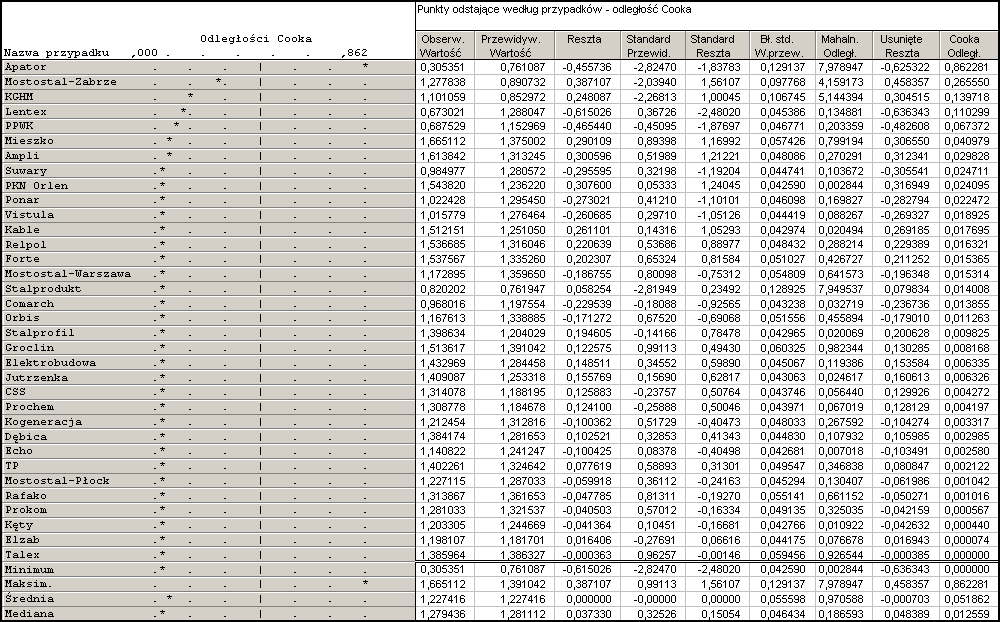Click the Nazwa przypadku header label
Screen dimensions: 1000x622
pyautogui.click(x=57, y=53)
